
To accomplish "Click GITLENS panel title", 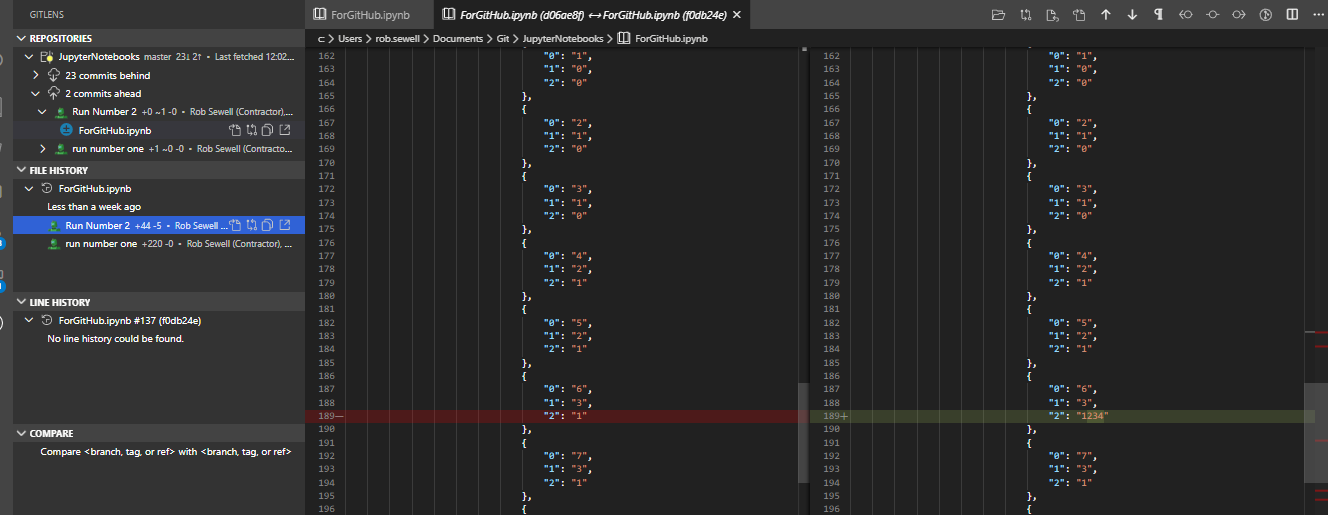I will click(47, 14).
